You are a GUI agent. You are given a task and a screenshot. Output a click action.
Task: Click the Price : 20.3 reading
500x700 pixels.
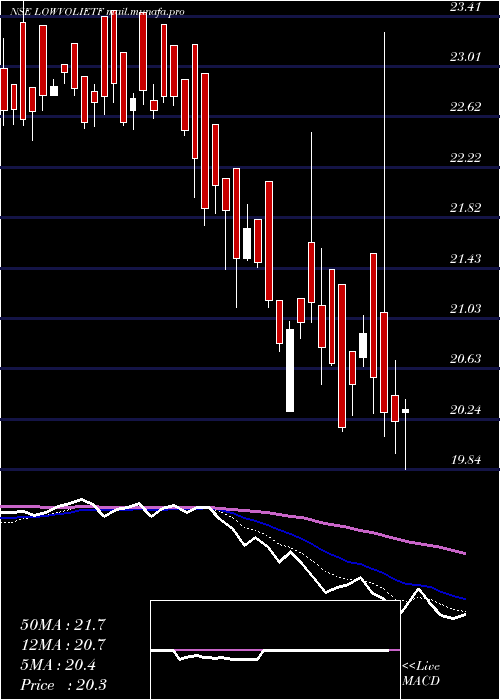(x=63, y=685)
